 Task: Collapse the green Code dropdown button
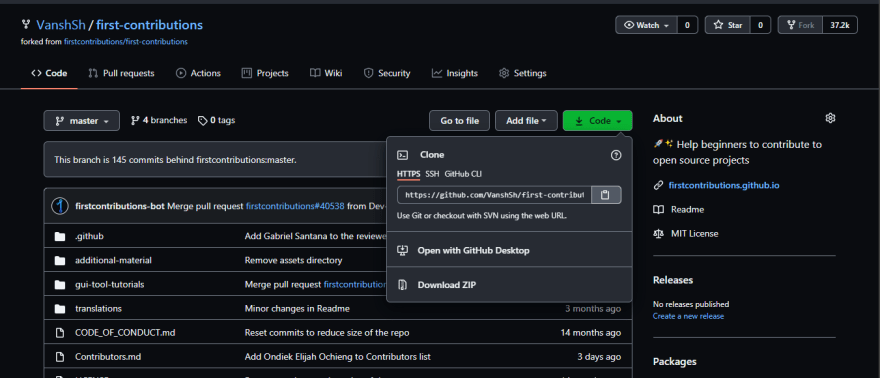click(x=597, y=121)
